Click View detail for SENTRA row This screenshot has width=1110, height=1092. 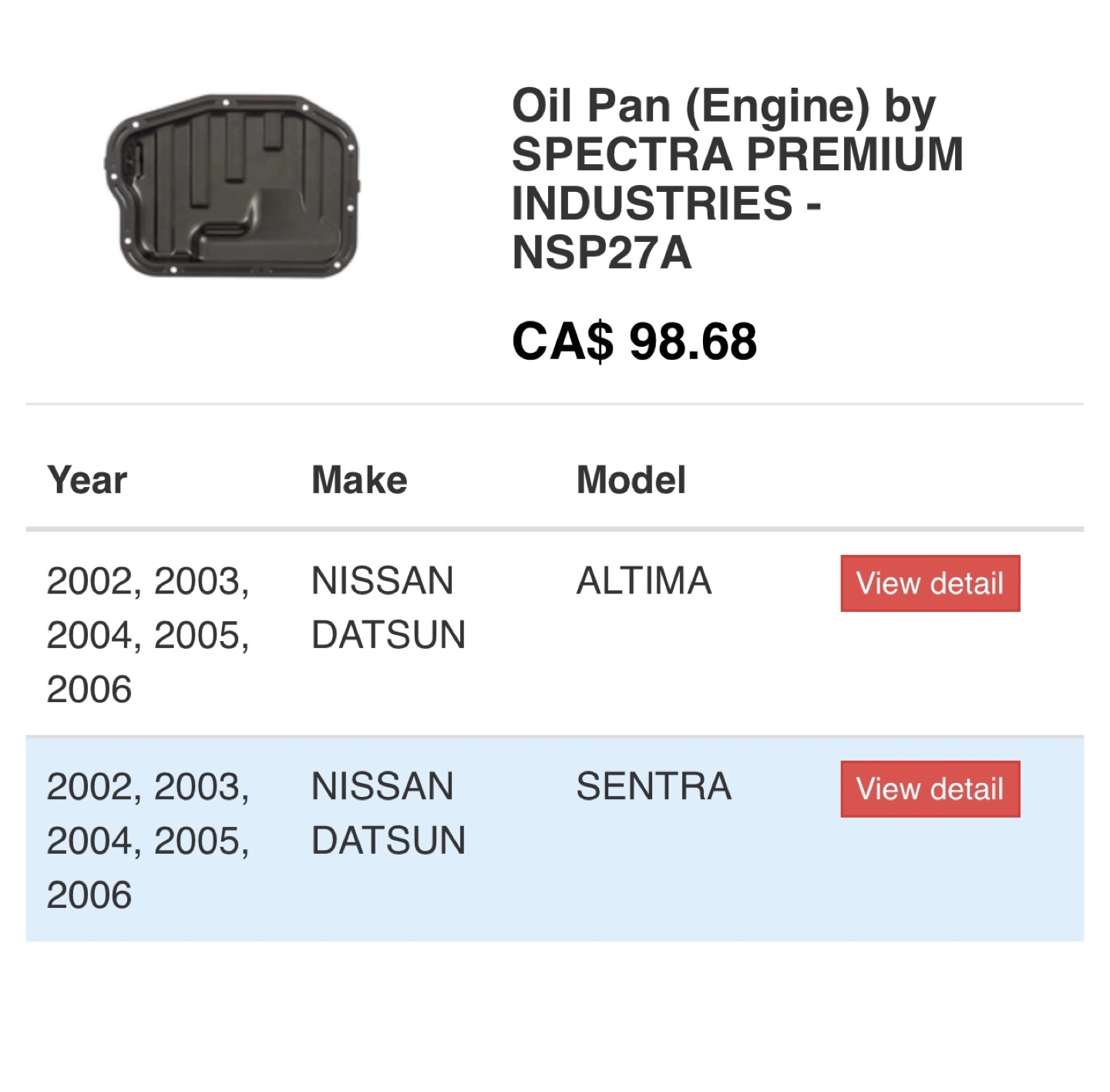point(930,789)
